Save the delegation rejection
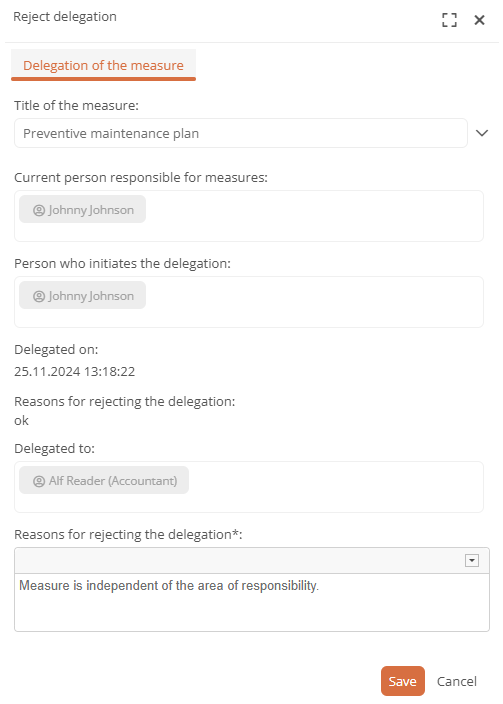Viewport: 503px width, 704px height. pyautogui.click(x=402, y=681)
